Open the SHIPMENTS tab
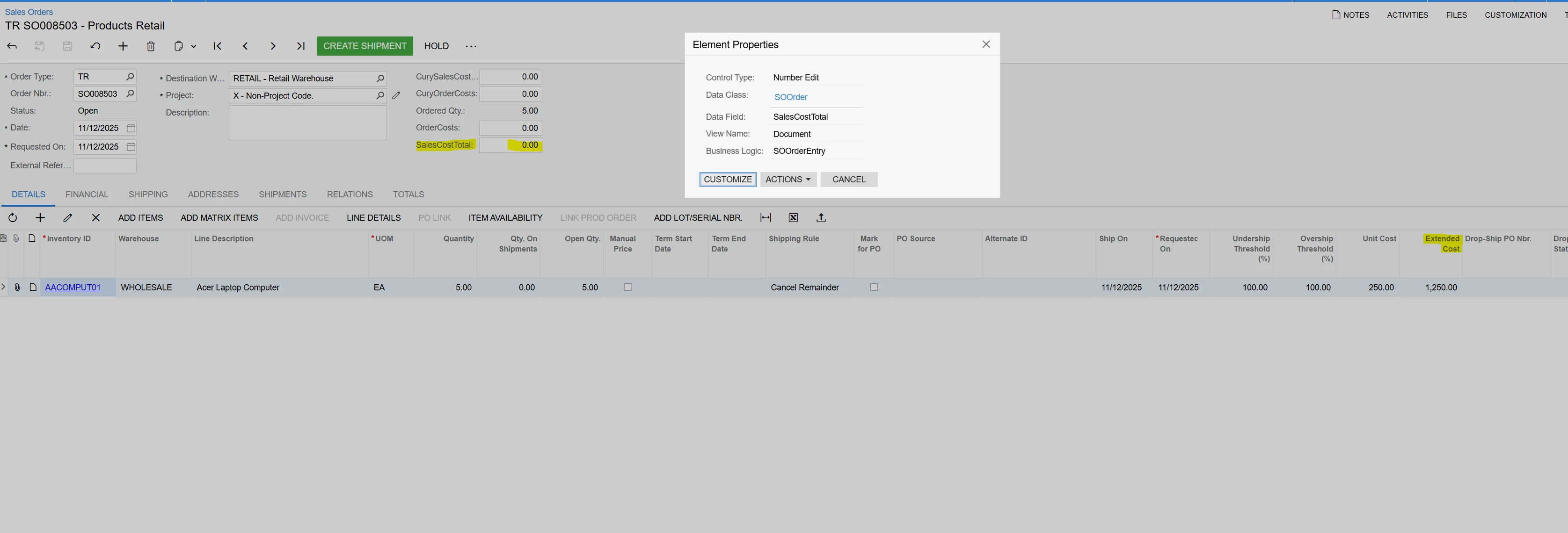The width and height of the screenshot is (1568, 533). (283, 194)
